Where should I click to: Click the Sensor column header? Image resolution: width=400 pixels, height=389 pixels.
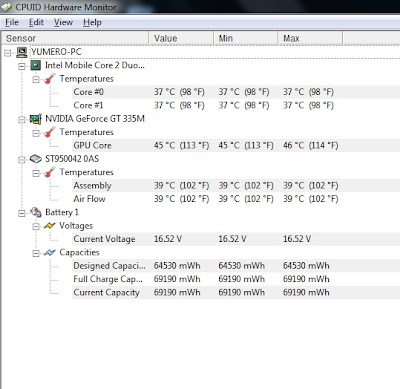click(x=75, y=38)
